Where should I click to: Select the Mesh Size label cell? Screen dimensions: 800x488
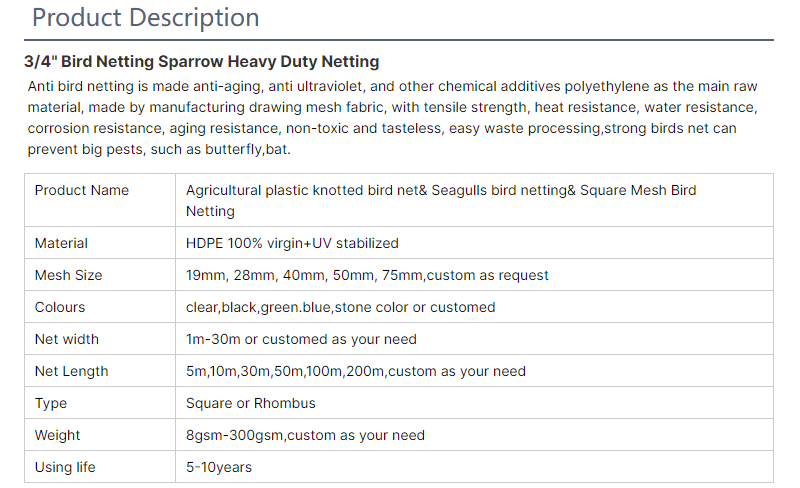point(68,275)
